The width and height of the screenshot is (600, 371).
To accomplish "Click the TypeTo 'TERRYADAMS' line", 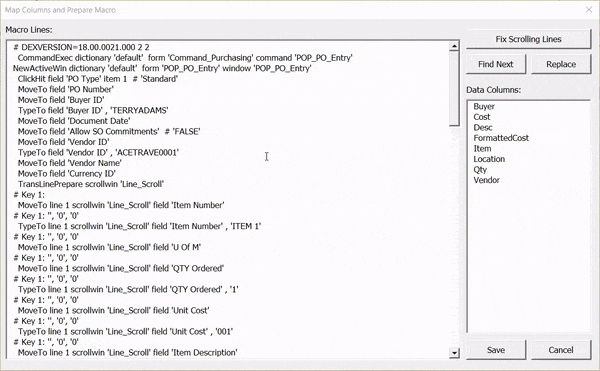I will 93,111.
